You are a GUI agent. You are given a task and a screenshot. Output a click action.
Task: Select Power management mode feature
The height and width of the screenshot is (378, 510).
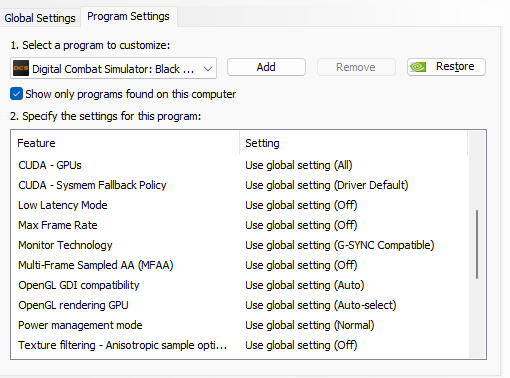[x=80, y=325]
